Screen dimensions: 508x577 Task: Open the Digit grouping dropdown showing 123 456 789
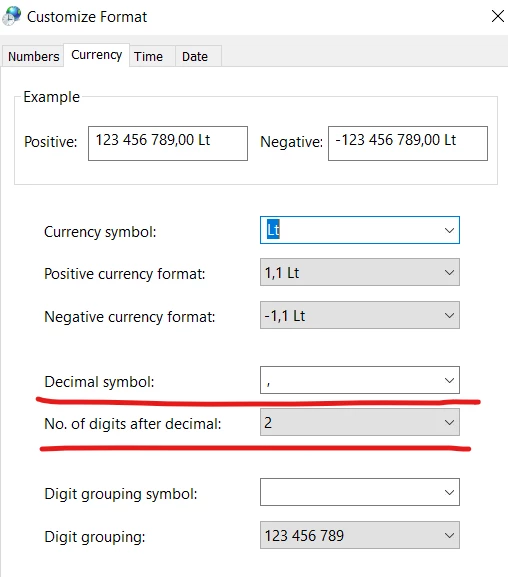360,535
